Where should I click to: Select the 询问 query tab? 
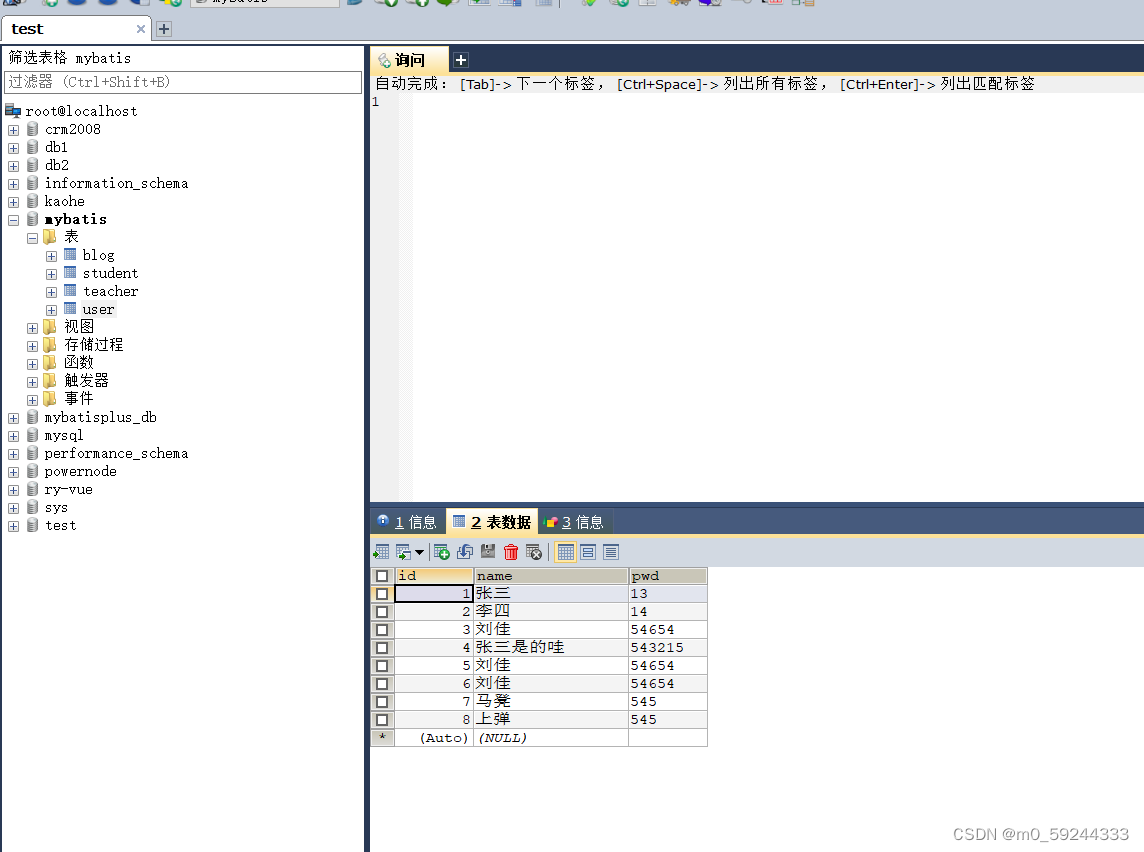409,60
